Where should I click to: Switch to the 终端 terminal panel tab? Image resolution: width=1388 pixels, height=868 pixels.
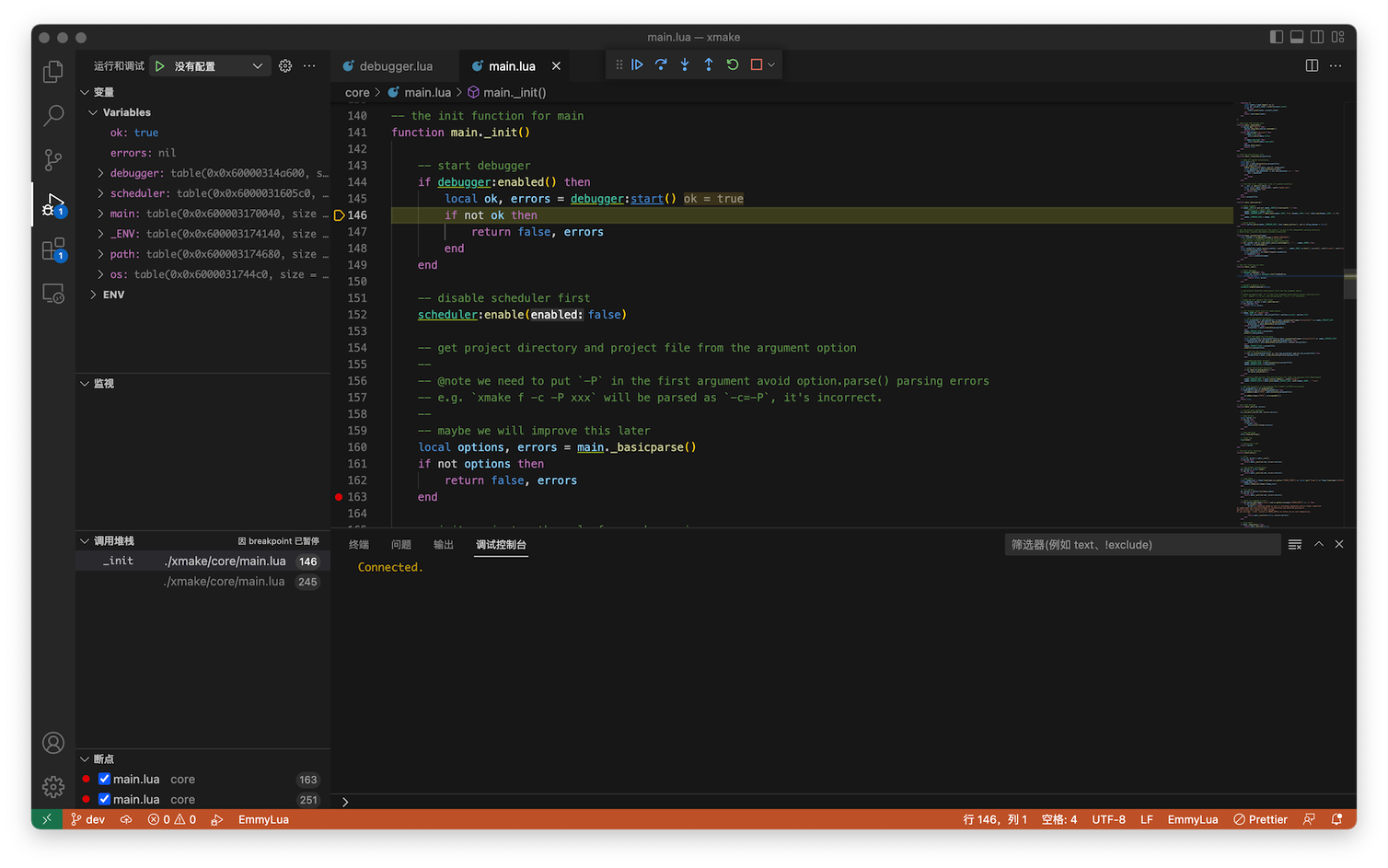coord(359,545)
